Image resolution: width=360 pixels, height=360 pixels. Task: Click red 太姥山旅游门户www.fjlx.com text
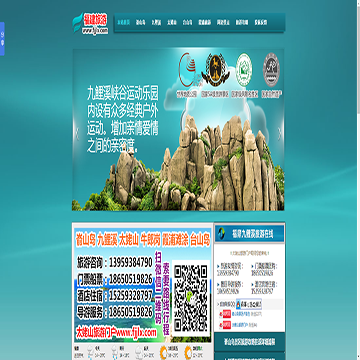click(x=116, y=332)
